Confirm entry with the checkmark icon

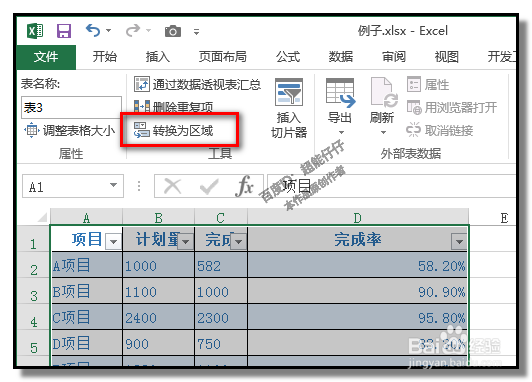pos(209,186)
